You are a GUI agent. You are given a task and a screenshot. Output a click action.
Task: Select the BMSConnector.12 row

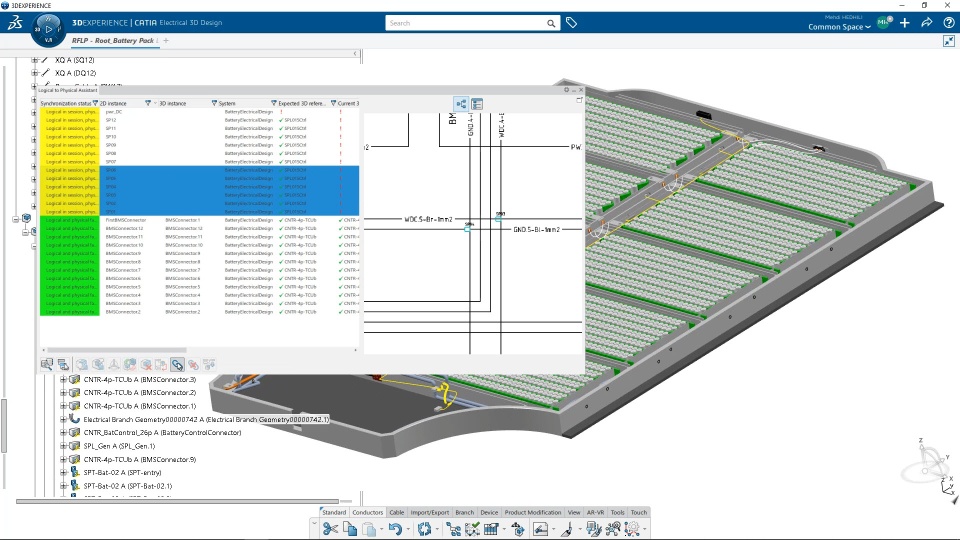point(199,228)
